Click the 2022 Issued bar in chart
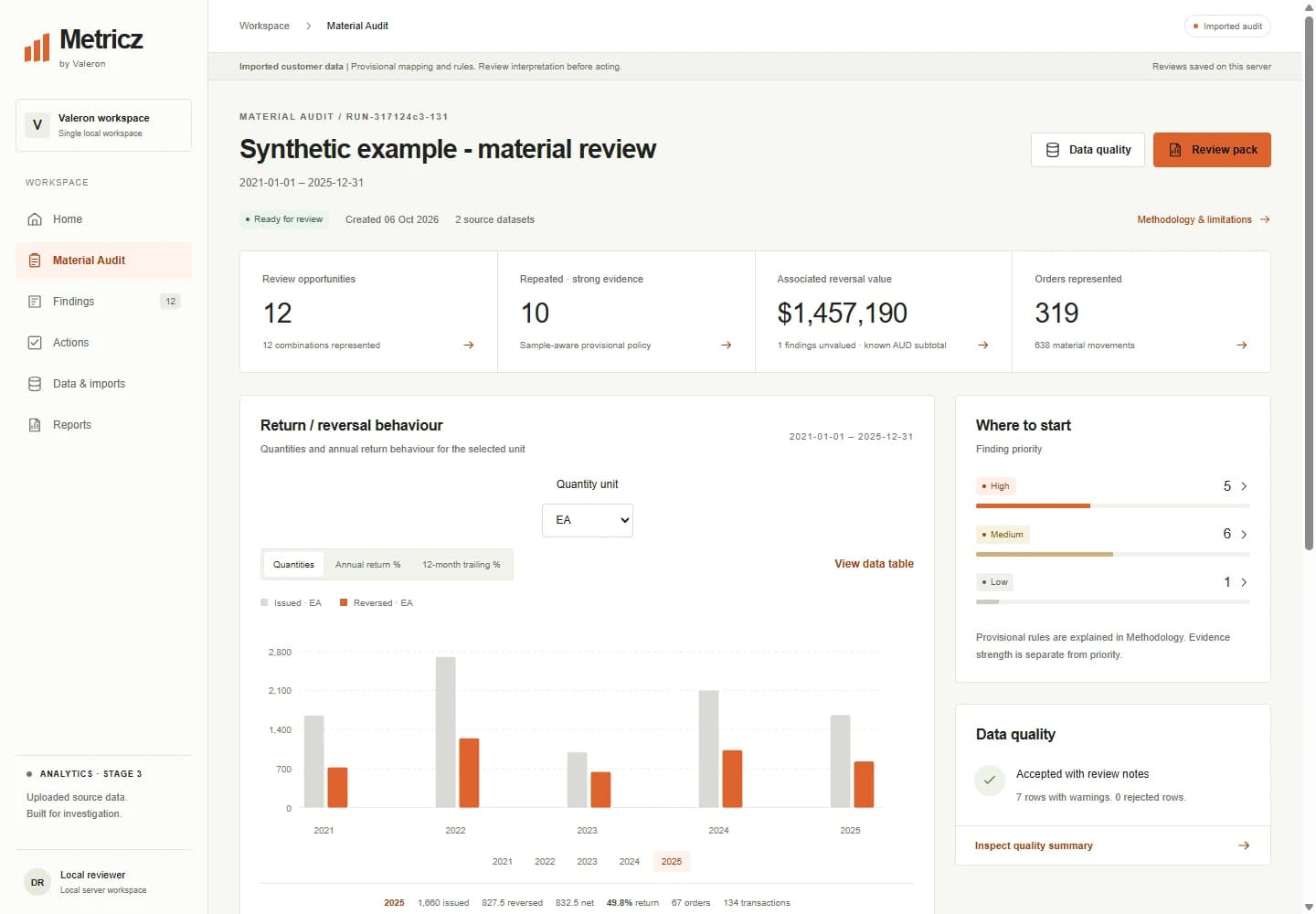 click(445, 732)
